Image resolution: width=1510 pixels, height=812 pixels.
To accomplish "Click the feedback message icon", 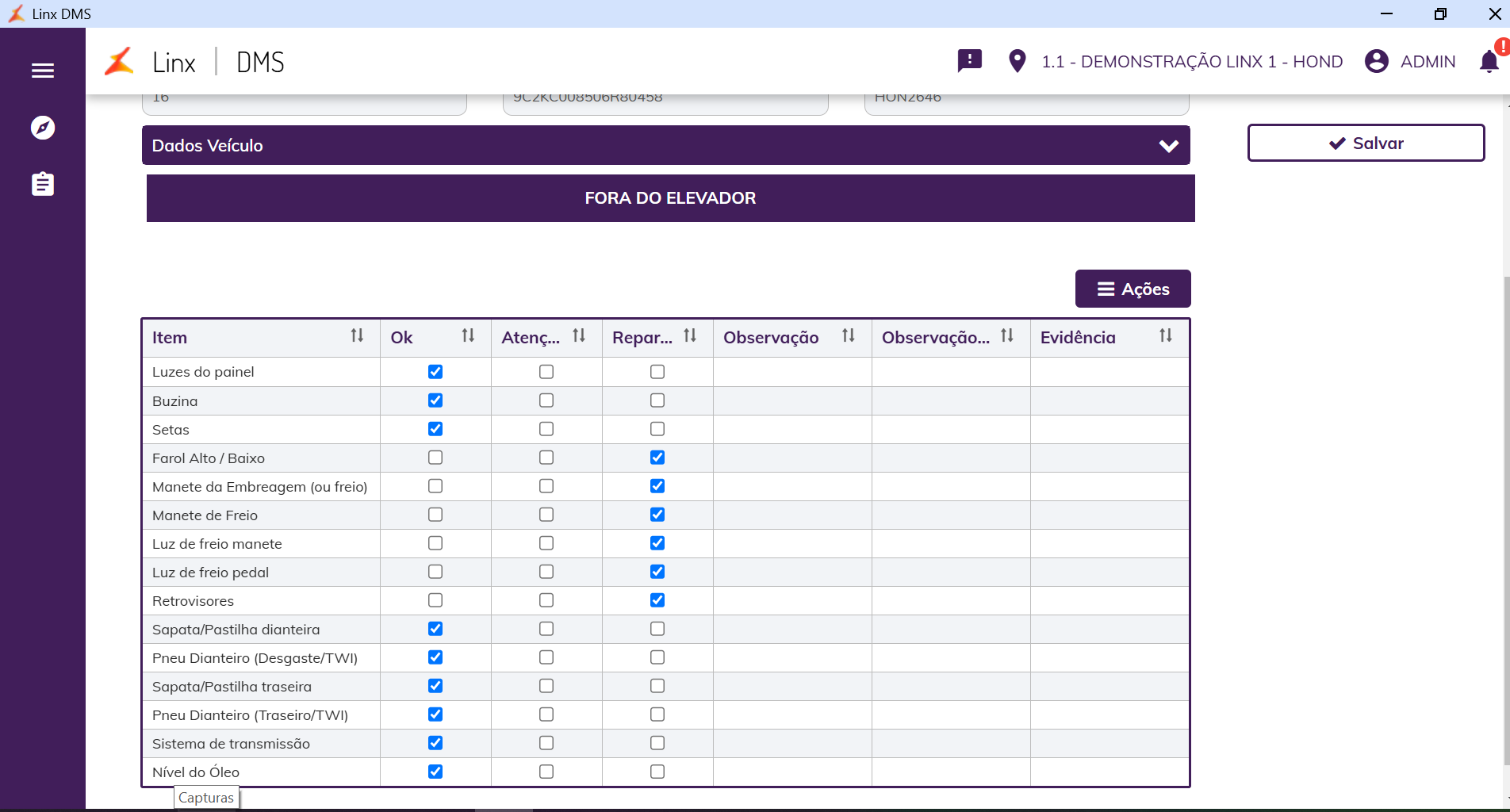I will pos(969,61).
